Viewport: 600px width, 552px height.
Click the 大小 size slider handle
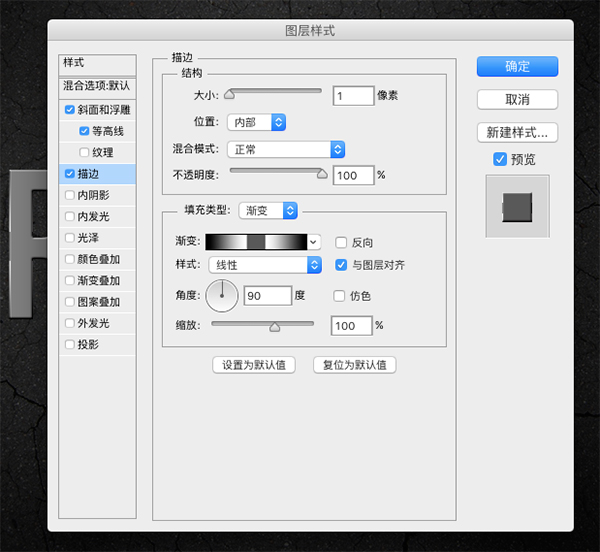coord(229,93)
